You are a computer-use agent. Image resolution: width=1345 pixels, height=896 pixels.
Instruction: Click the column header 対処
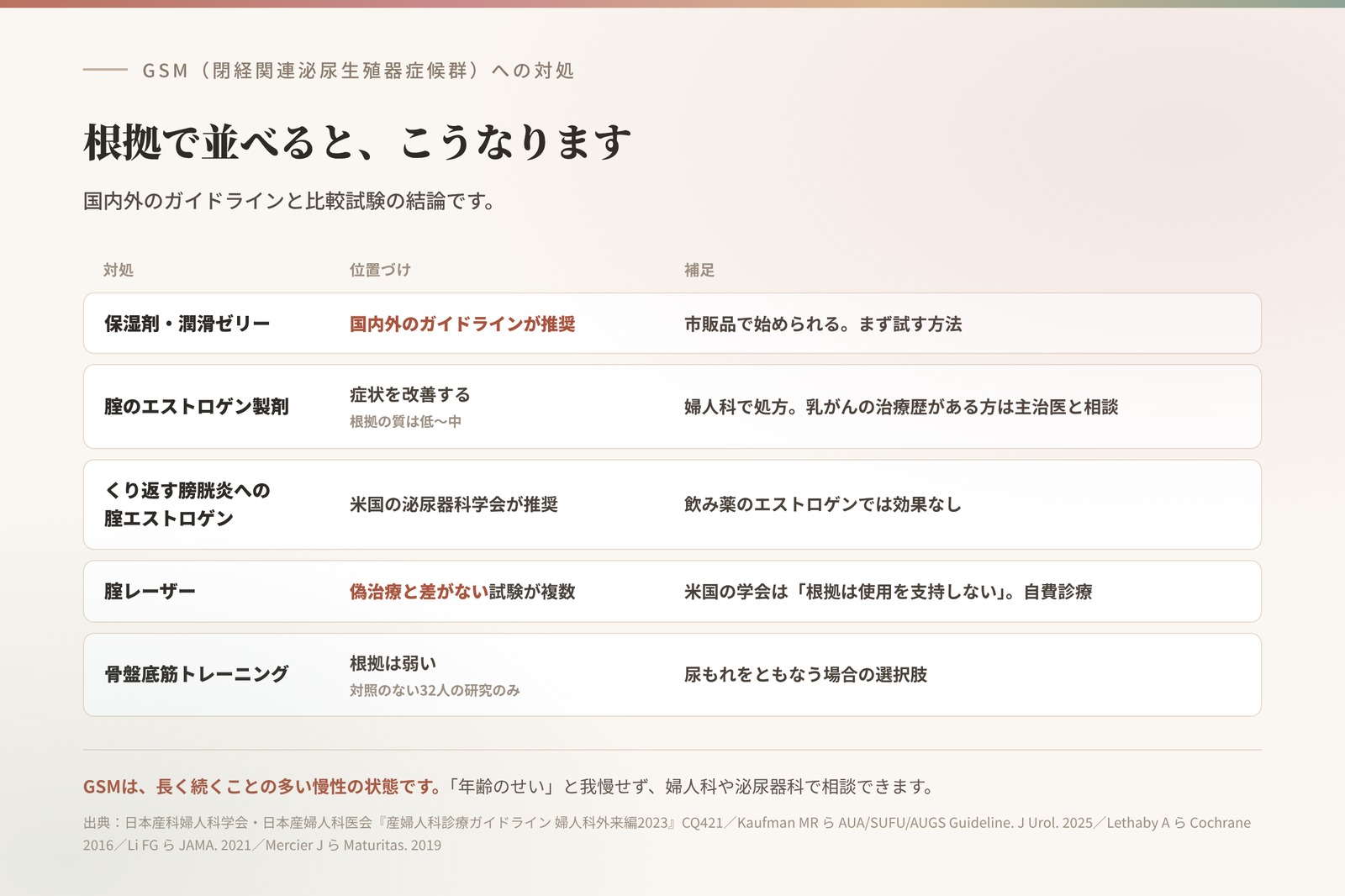119,270
